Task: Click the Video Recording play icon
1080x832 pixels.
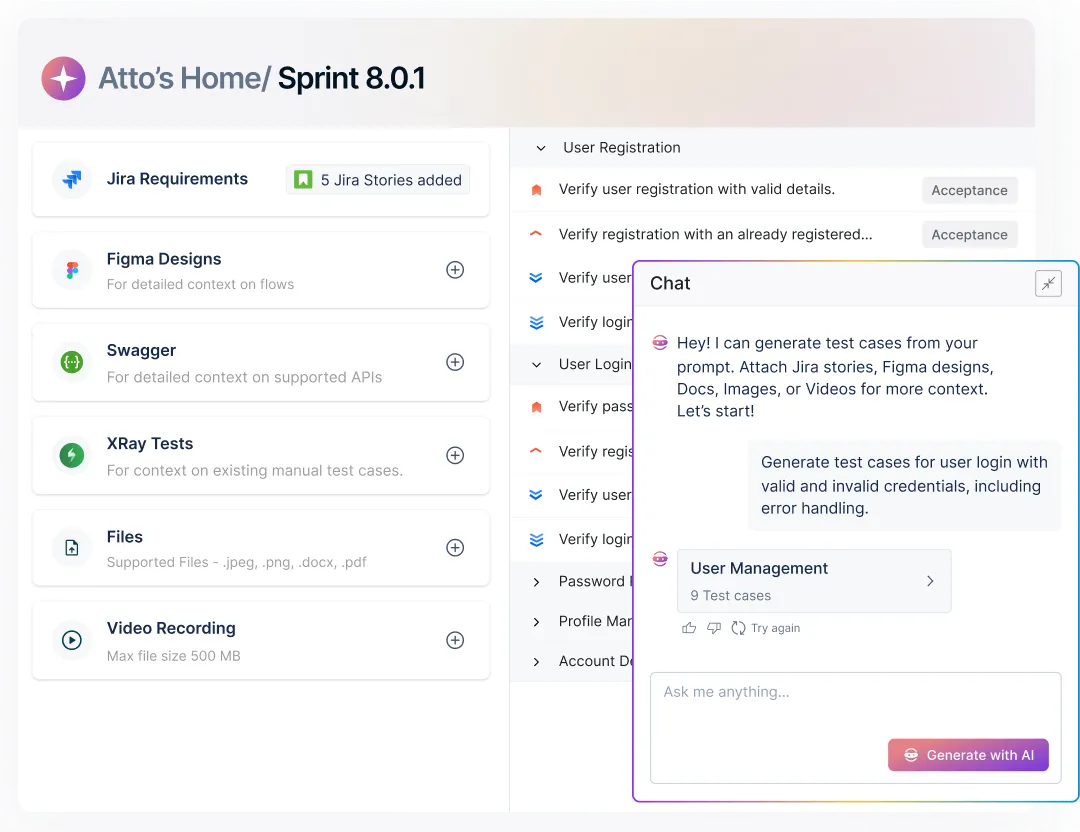Action: (70, 640)
